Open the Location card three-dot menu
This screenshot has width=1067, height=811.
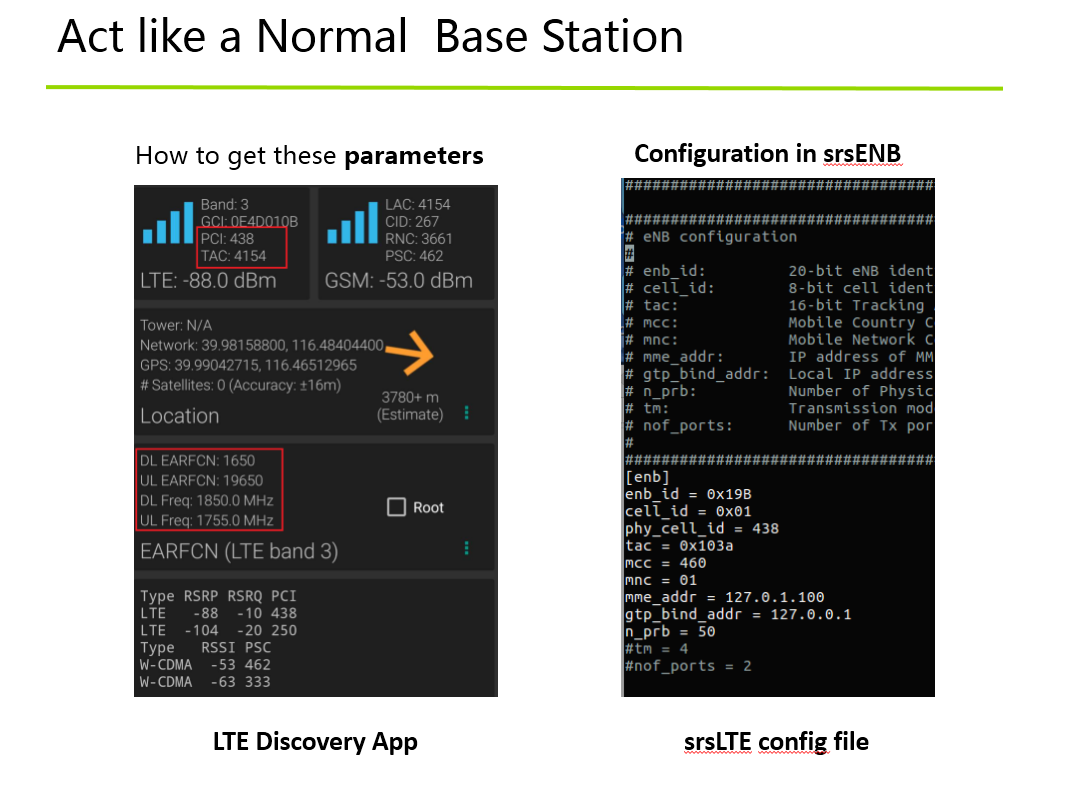(466, 413)
